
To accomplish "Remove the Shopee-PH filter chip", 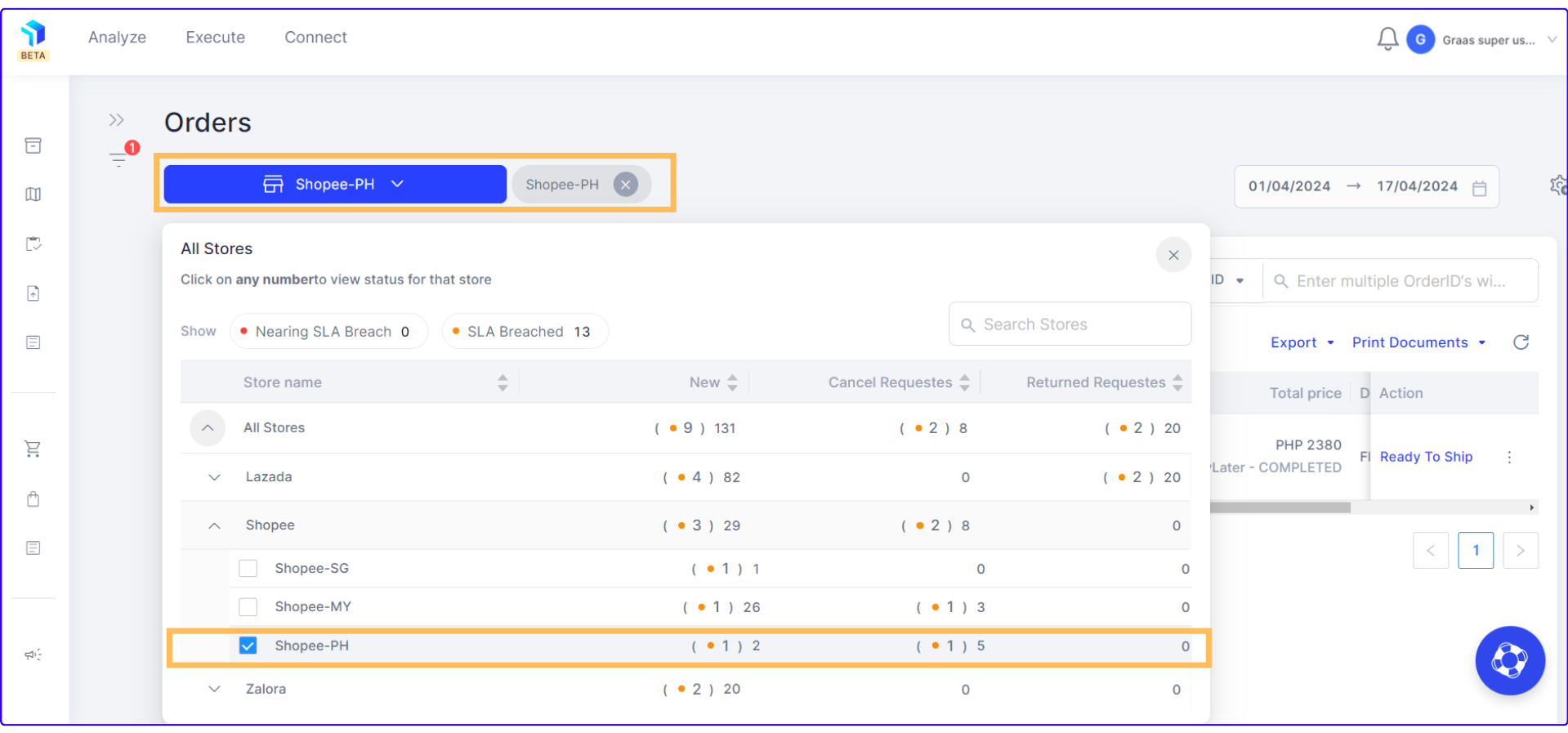I will pos(625,185).
